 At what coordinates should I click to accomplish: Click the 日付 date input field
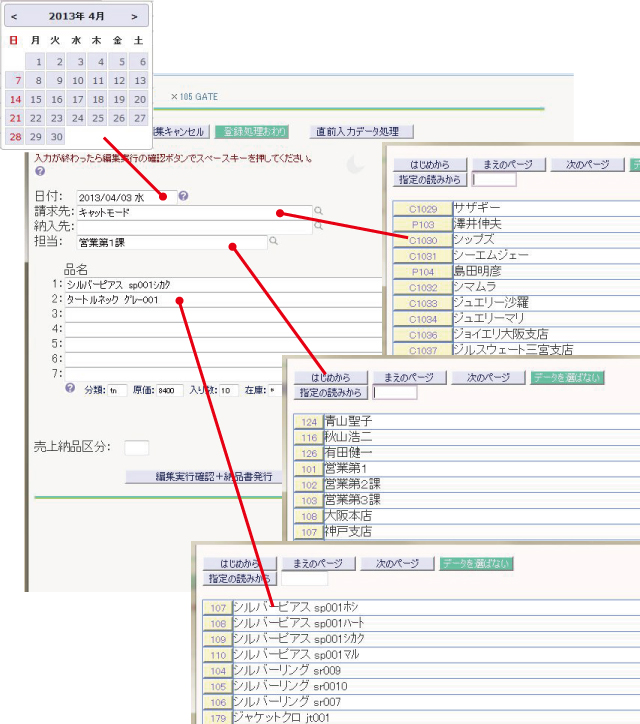point(125,197)
